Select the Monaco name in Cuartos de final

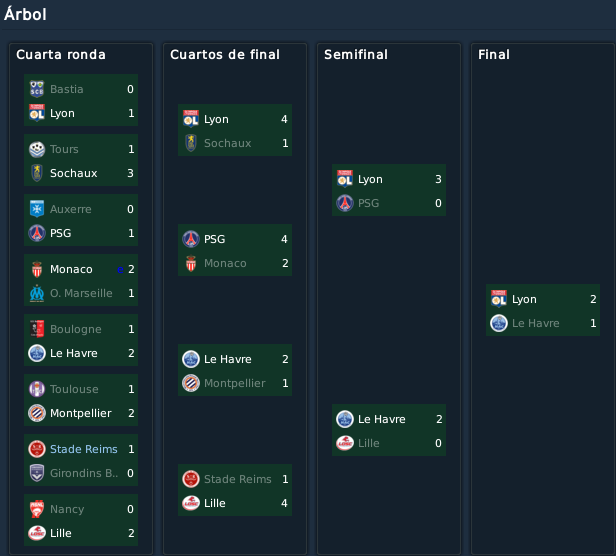(x=225, y=263)
